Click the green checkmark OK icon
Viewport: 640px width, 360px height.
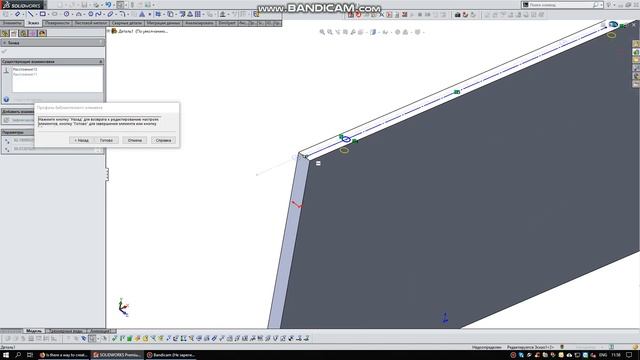coord(4,51)
